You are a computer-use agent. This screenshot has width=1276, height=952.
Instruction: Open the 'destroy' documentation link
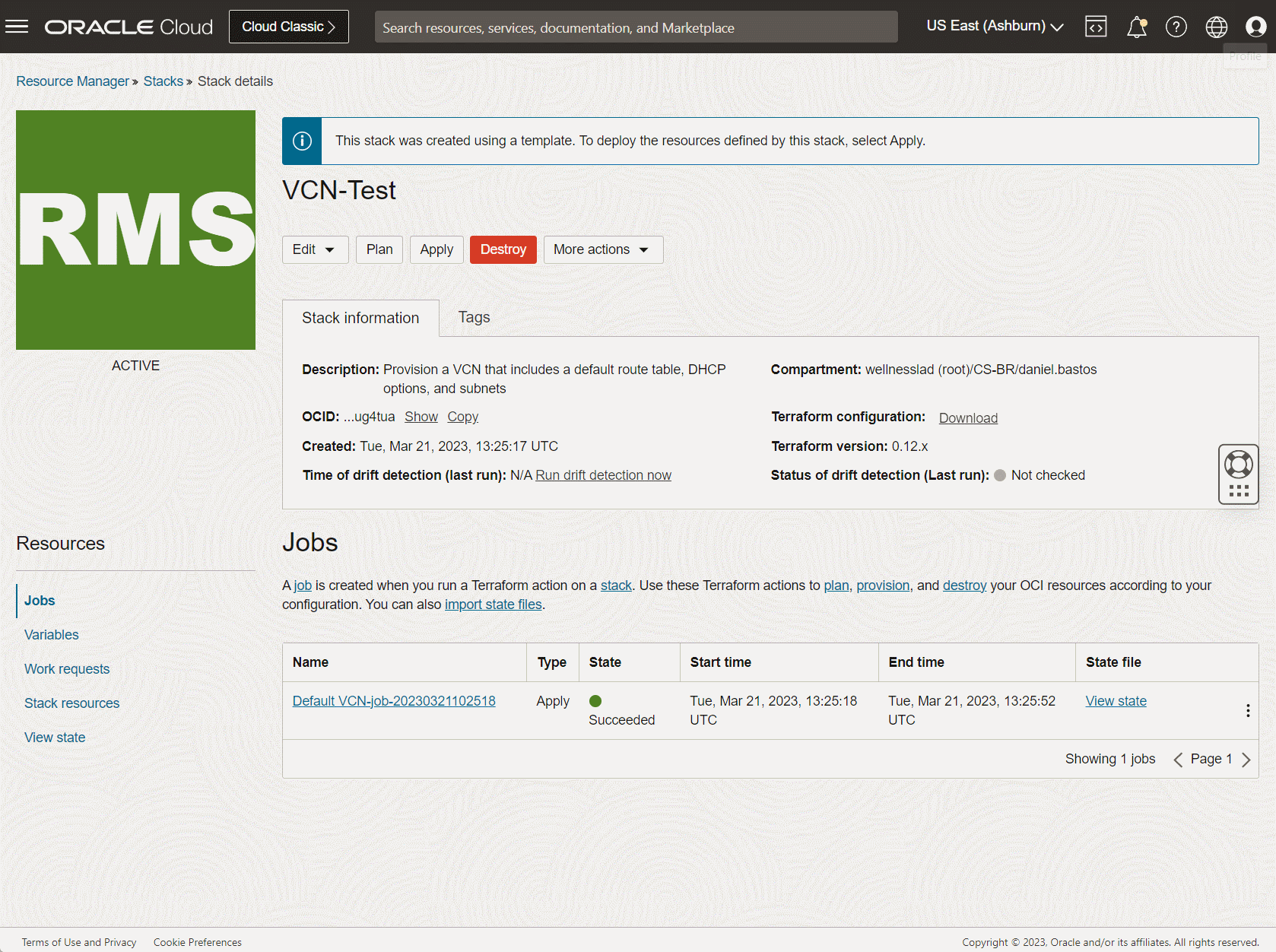(x=964, y=585)
